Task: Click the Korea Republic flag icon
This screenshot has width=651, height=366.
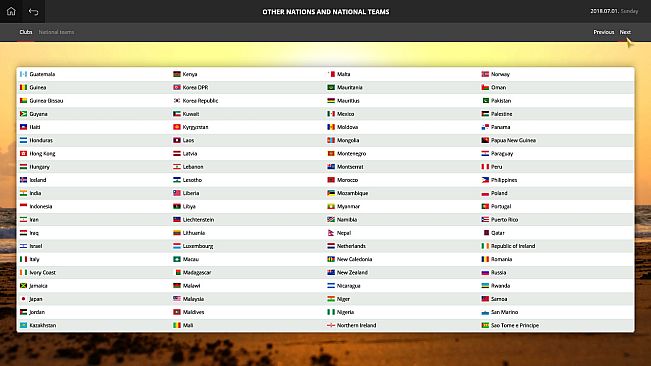Action: tap(177, 101)
